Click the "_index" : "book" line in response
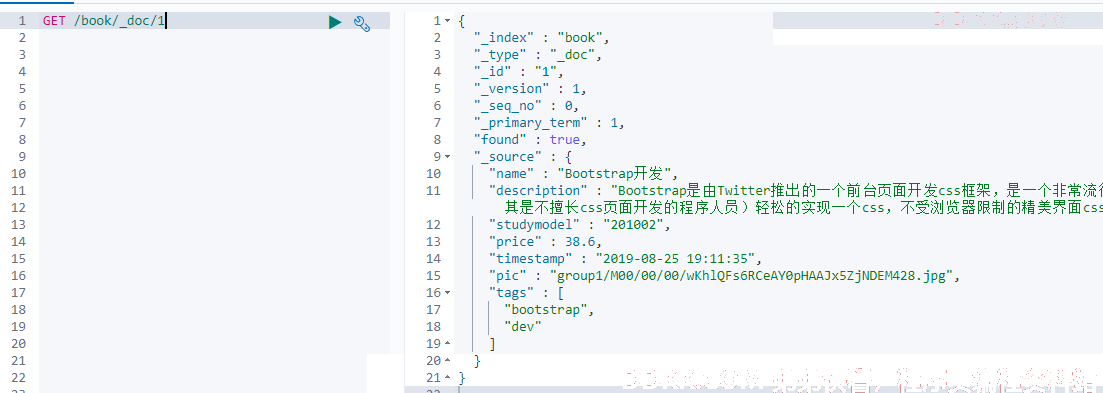1103x393 pixels. (x=541, y=38)
